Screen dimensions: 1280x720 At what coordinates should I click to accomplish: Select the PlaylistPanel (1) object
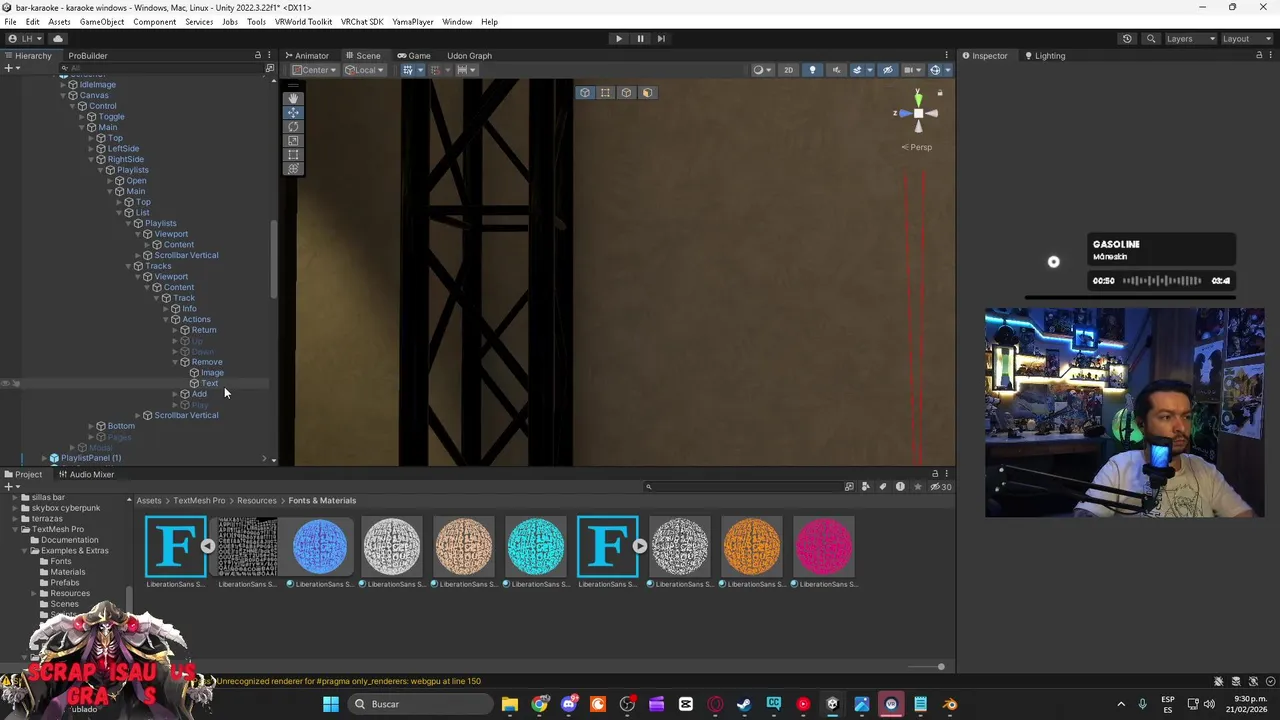(x=91, y=458)
